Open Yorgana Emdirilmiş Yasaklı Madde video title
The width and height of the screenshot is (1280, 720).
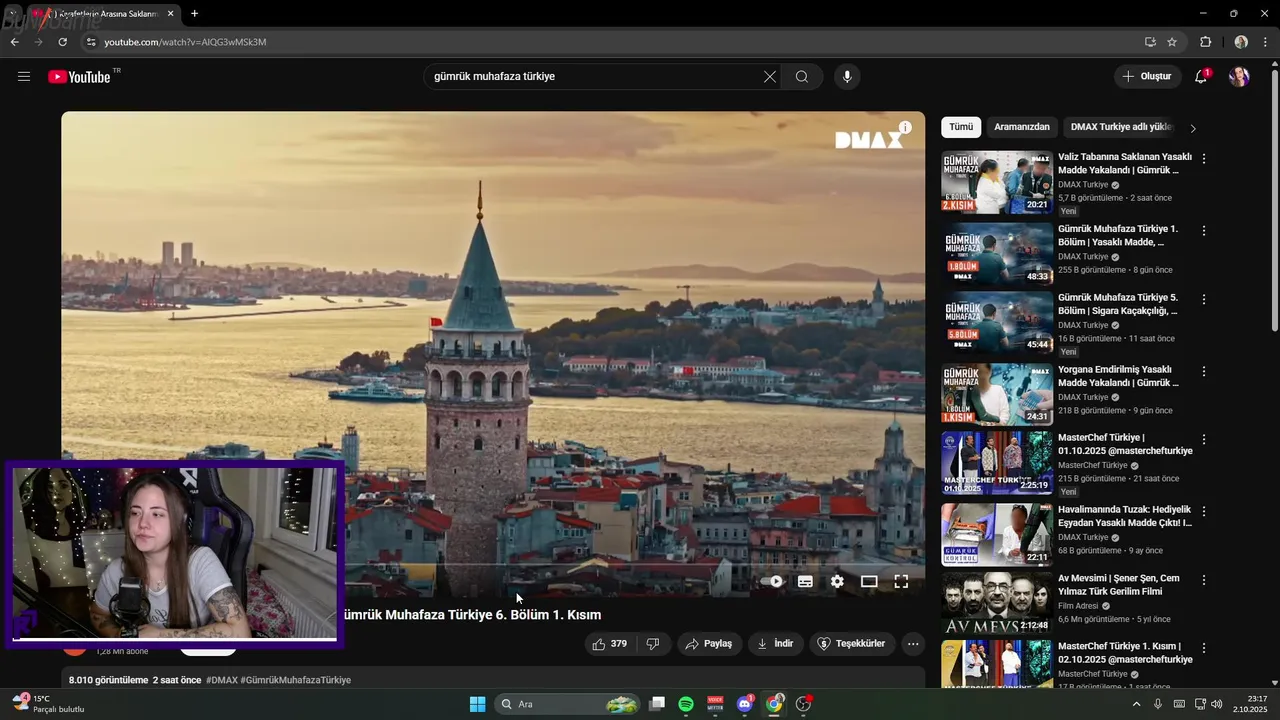click(x=1118, y=376)
